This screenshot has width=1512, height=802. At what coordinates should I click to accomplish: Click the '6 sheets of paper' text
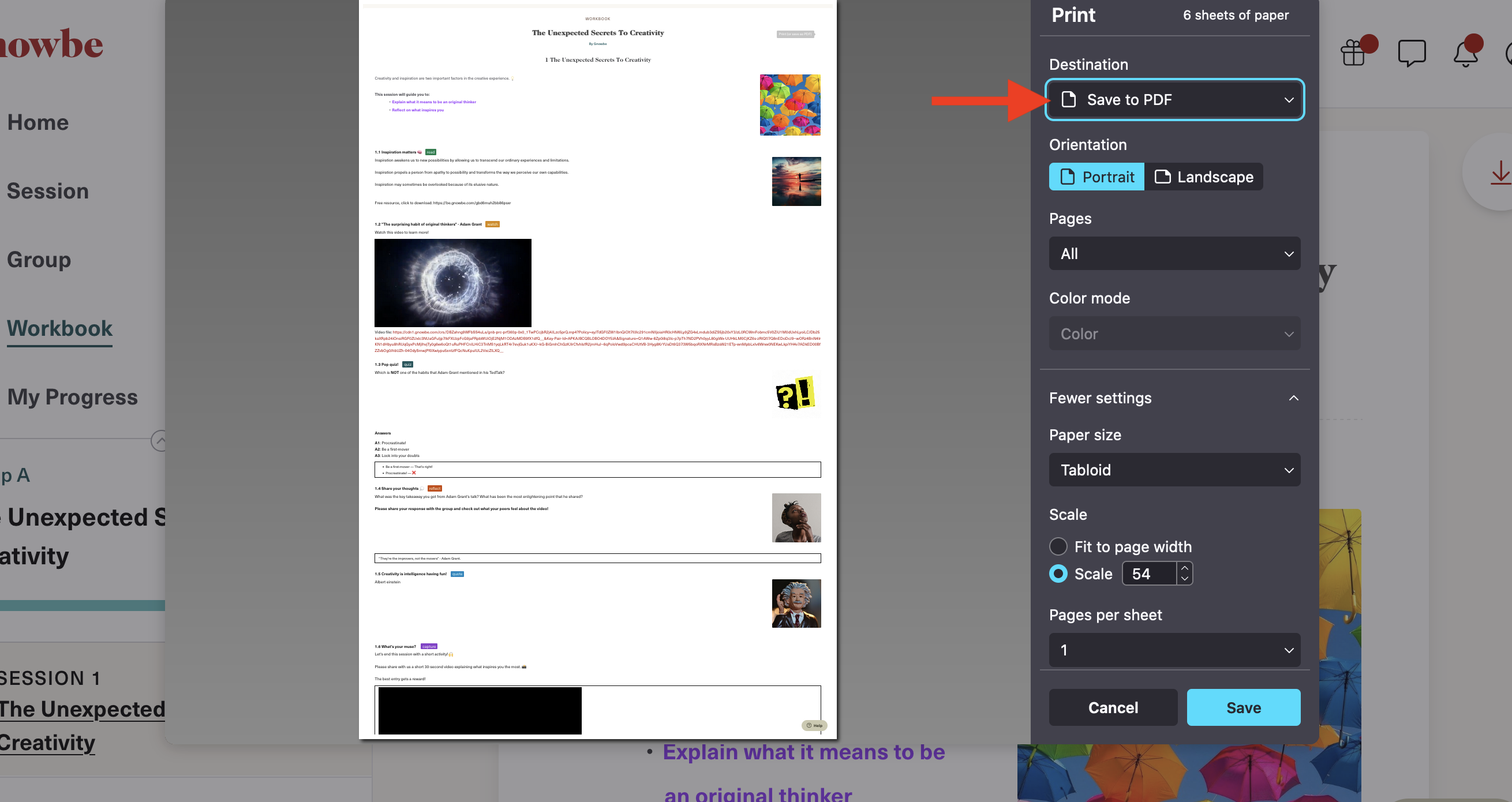pos(1236,15)
